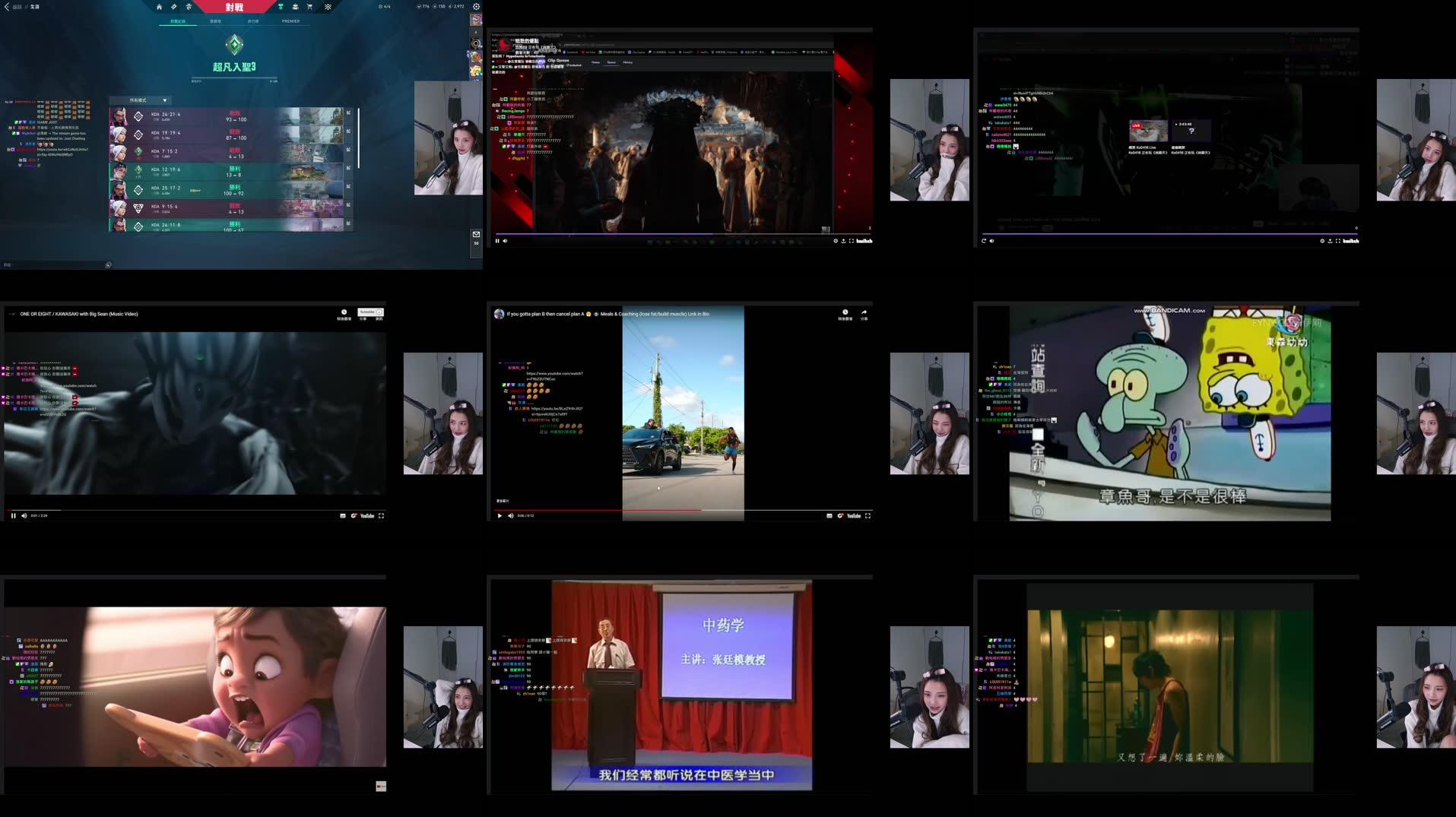Toggle fullscreen on first Twitch player

[851, 241]
